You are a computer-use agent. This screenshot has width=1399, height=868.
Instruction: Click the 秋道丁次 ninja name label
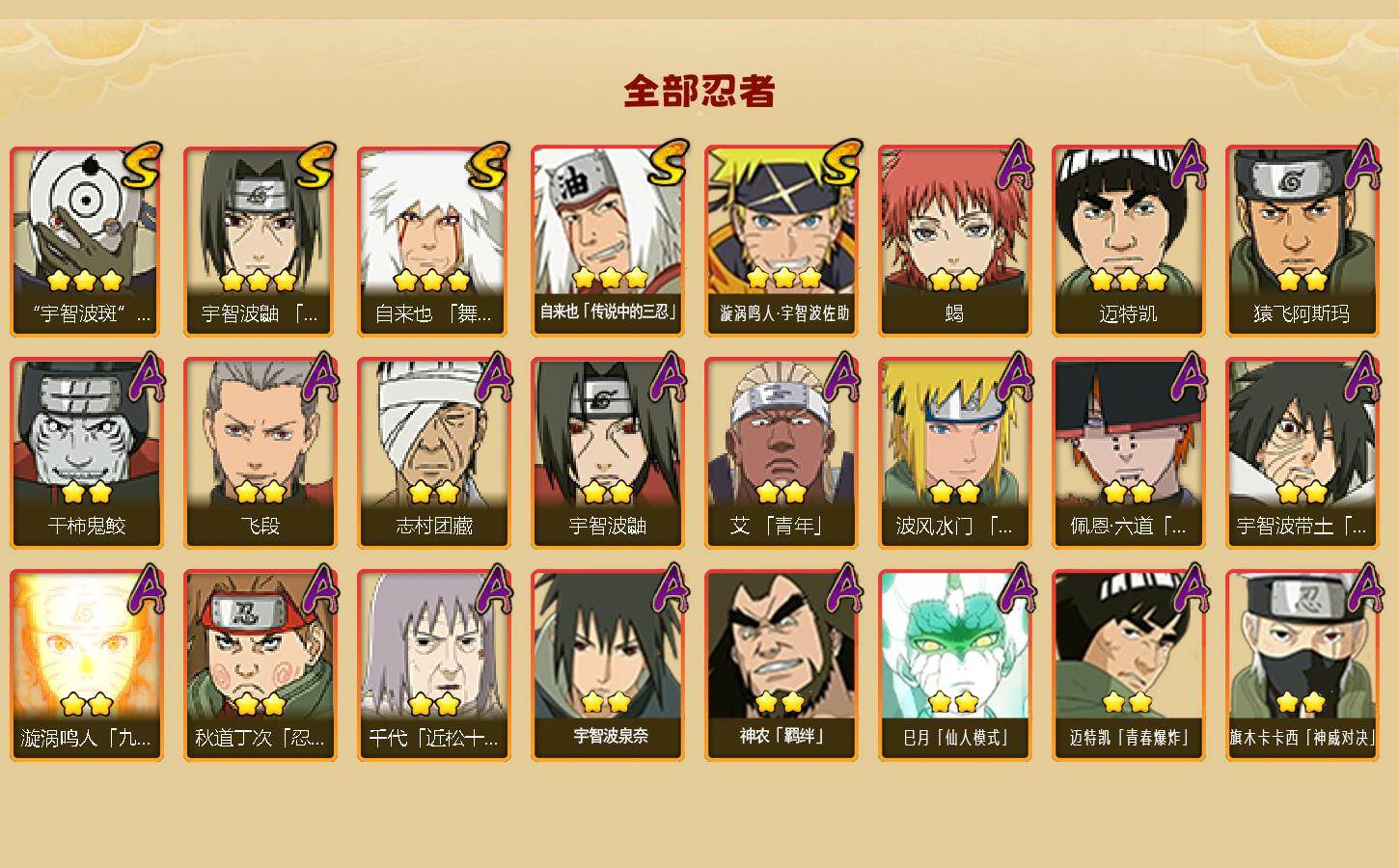(260, 739)
